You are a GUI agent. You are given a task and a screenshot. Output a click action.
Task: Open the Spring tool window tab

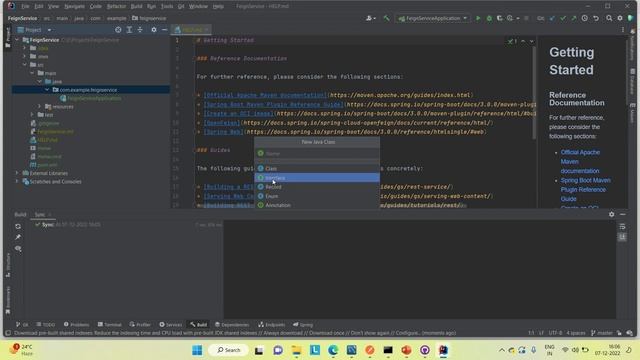[x=303, y=325]
